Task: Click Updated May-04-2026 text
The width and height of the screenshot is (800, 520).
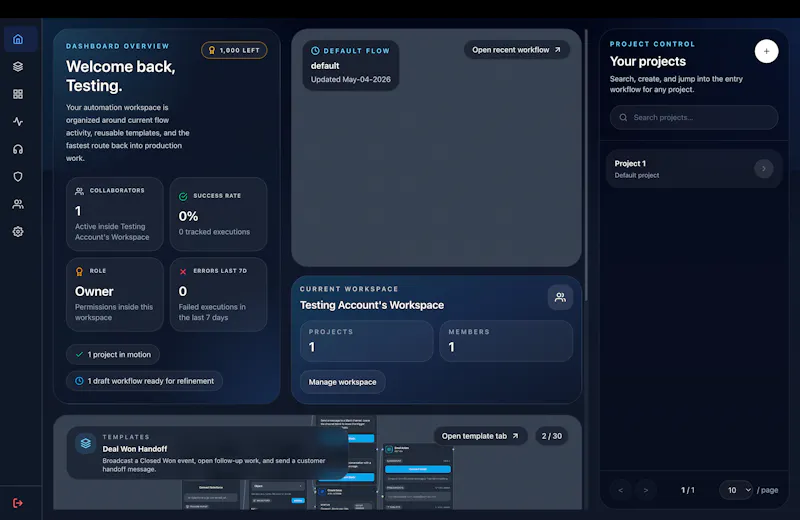Action: [x=351, y=80]
